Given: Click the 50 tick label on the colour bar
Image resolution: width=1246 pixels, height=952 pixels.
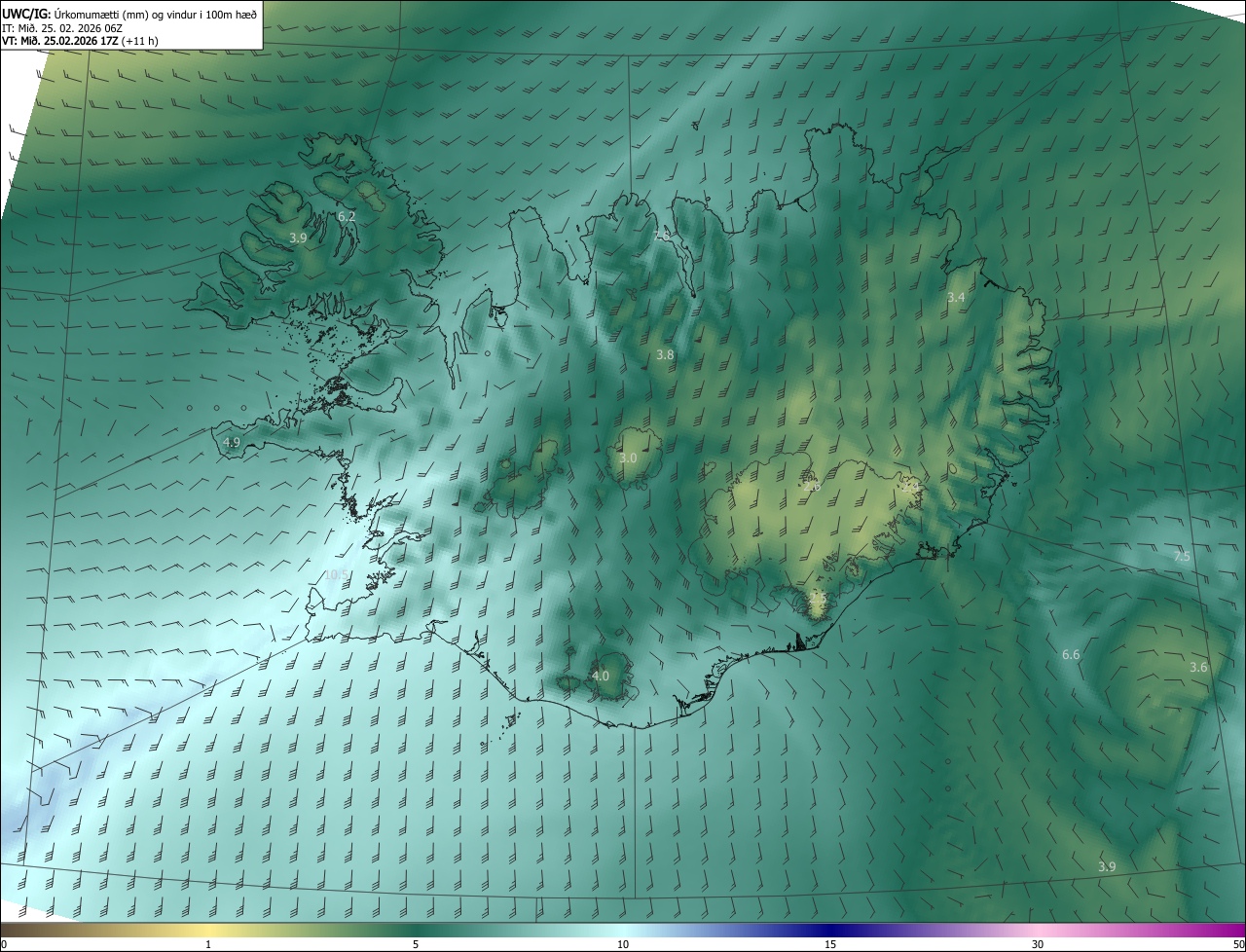Looking at the screenshot, I should pyautogui.click(x=1238, y=944).
